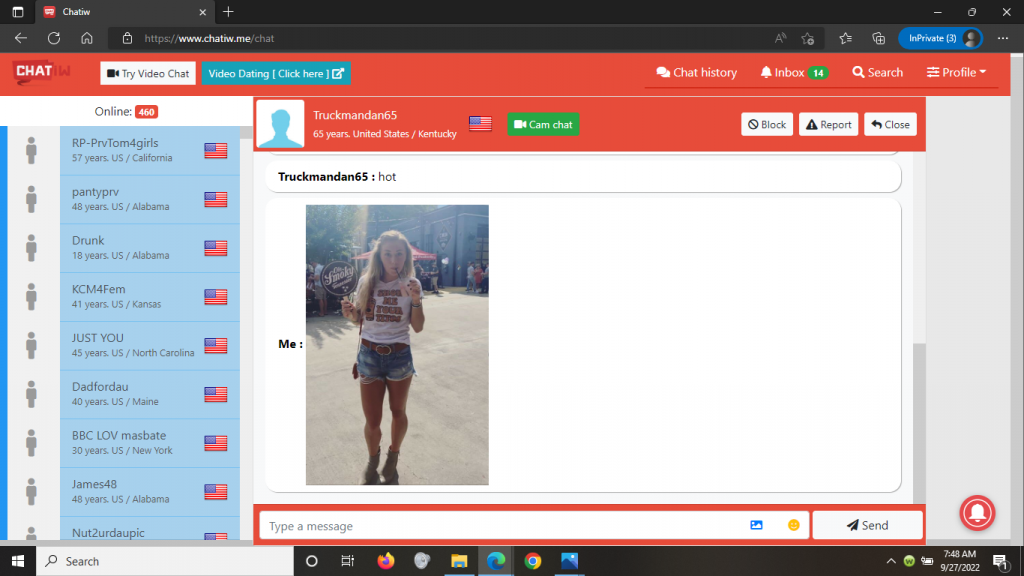Screen dimensions: 1024x576
Task: Block user Truckmandan65
Action: pyautogui.click(x=767, y=124)
